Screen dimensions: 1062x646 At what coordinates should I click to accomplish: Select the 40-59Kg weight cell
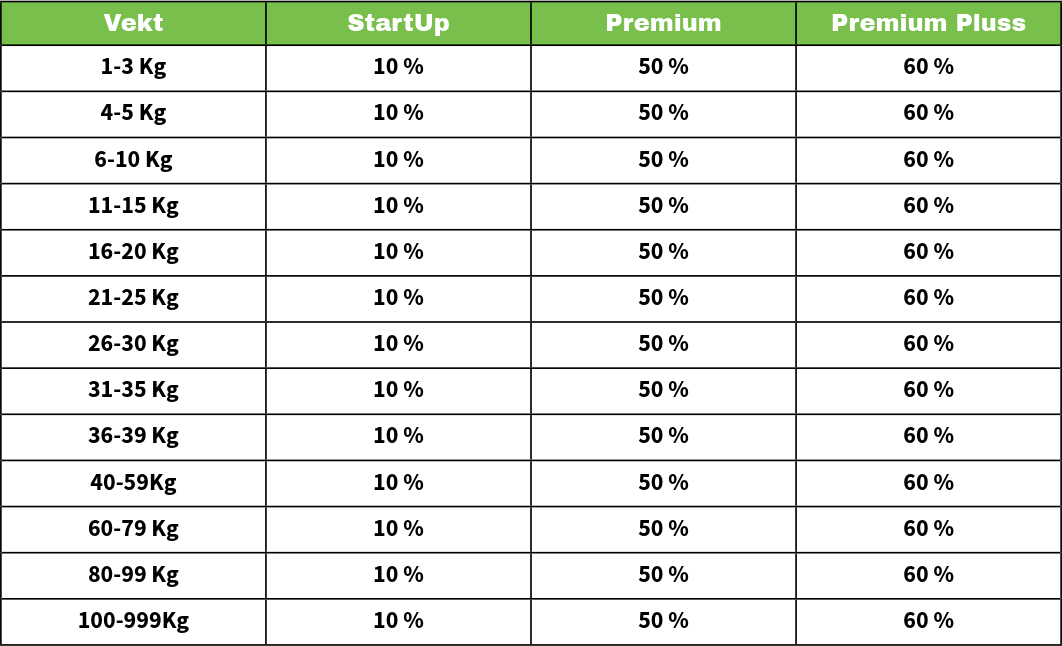[133, 482]
